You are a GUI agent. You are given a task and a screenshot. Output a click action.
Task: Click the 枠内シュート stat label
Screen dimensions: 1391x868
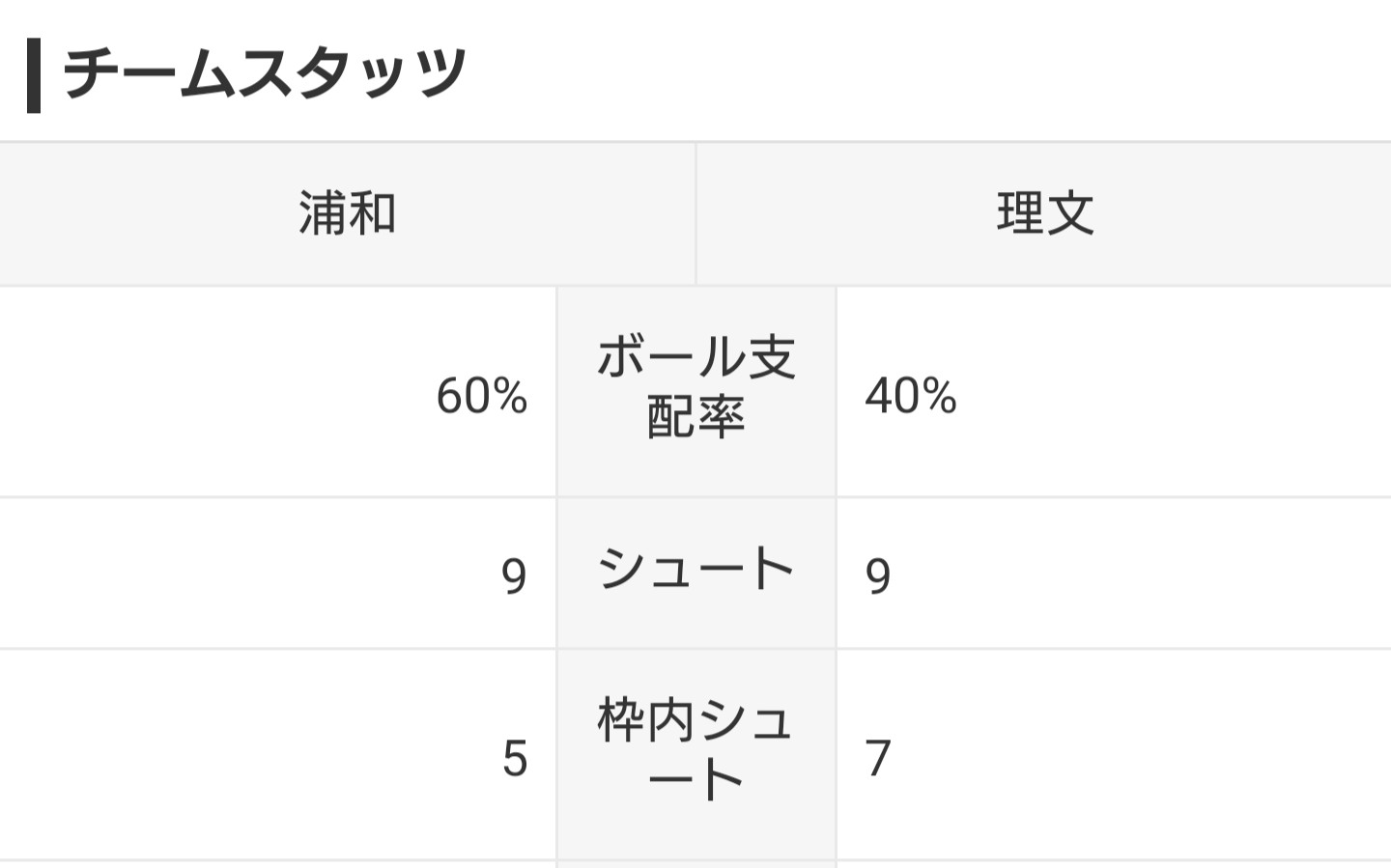pos(695,749)
